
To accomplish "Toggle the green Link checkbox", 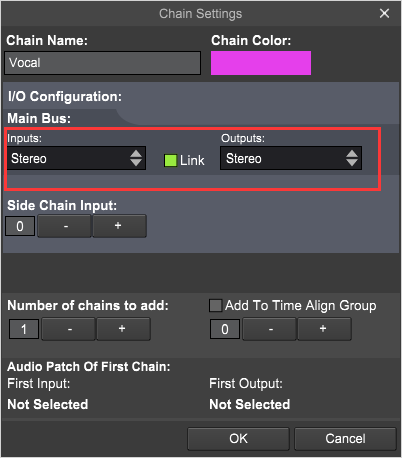I will click(170, 160).
